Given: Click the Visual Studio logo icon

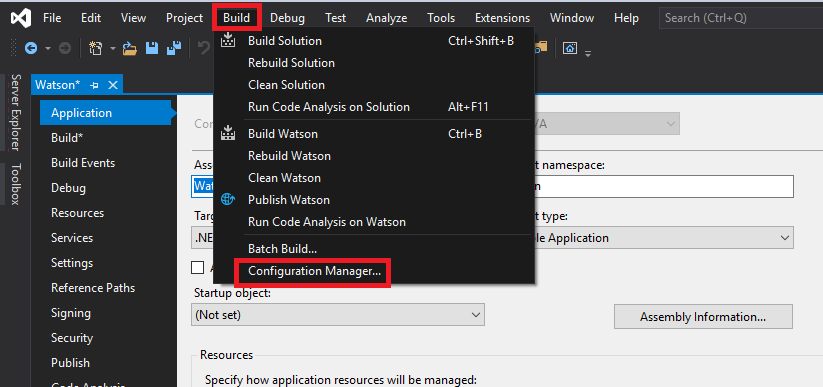Looking at the screenshot, I should [20, 18].
